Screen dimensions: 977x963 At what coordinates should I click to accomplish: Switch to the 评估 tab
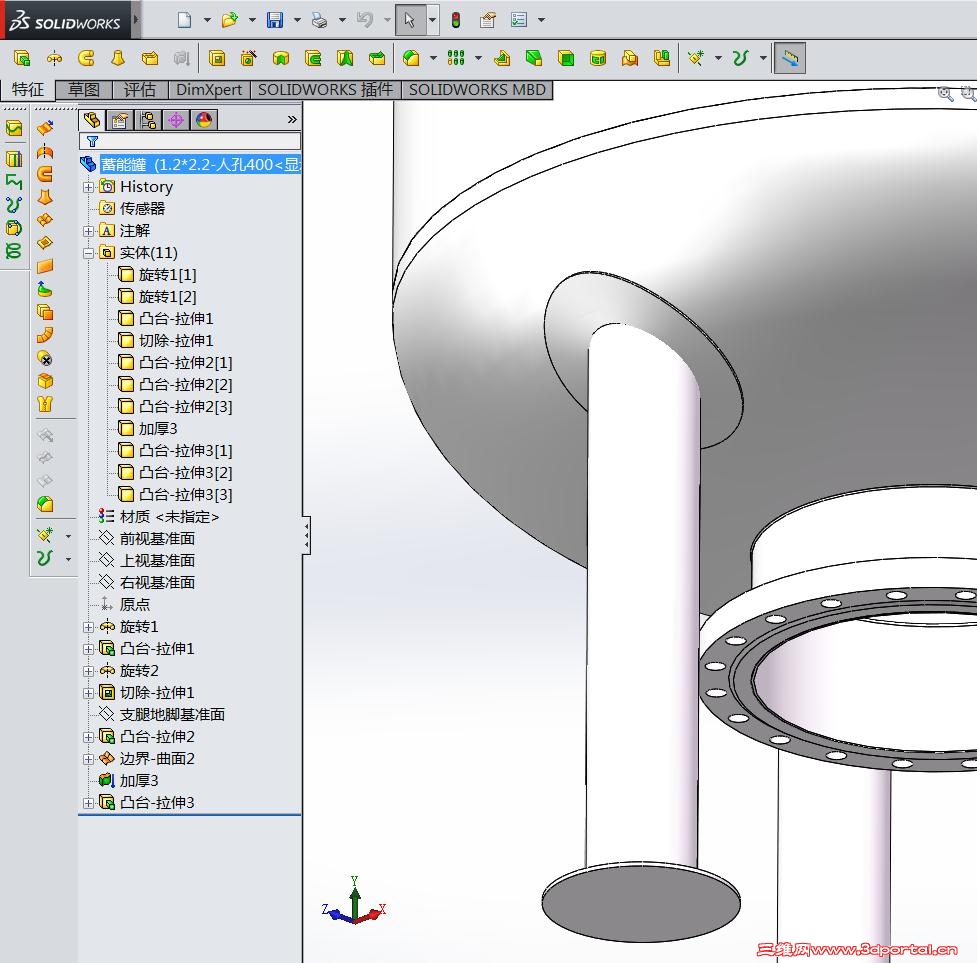point(140,90)
